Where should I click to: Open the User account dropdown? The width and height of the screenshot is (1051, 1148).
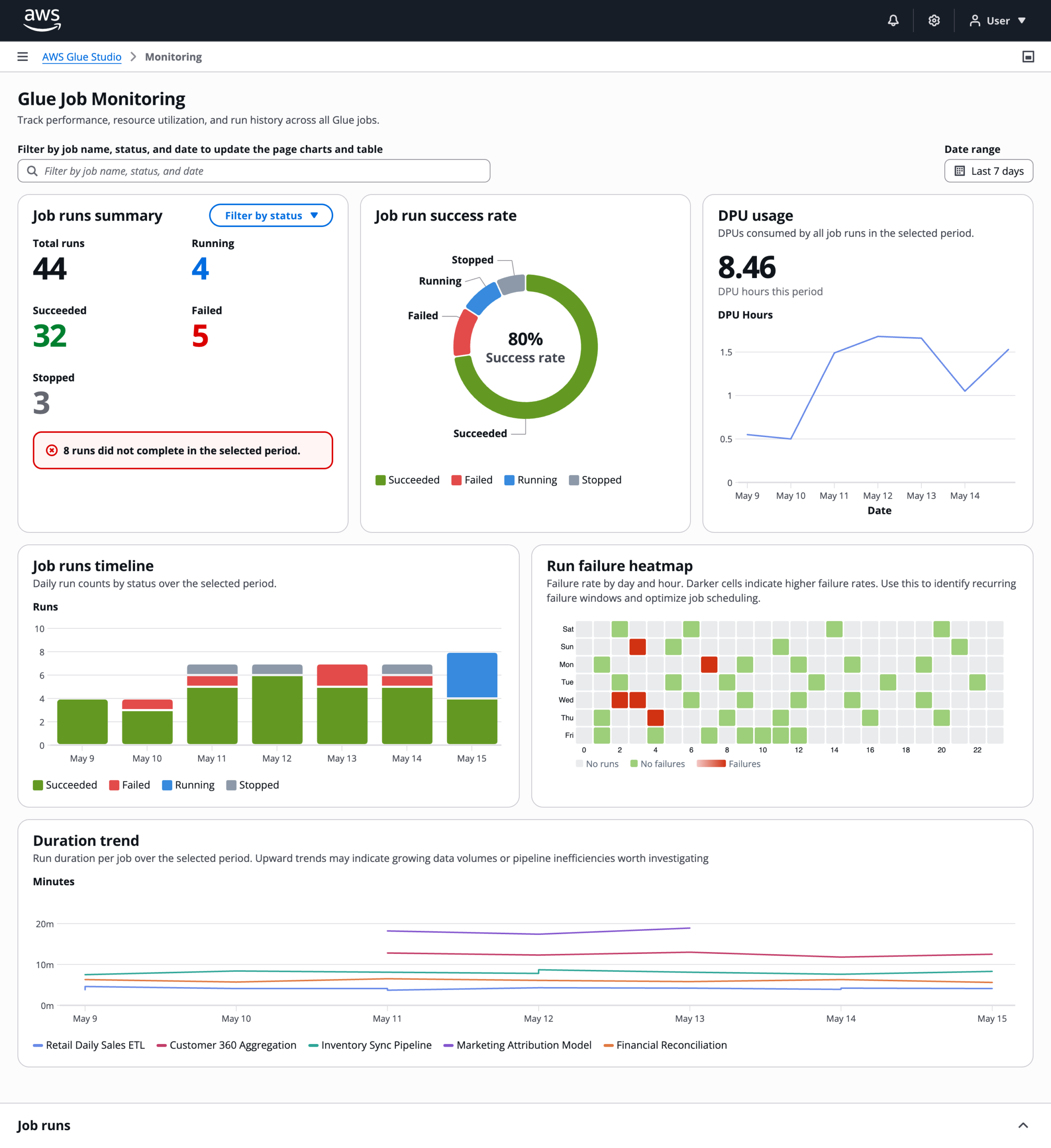(x=998, y=21)
